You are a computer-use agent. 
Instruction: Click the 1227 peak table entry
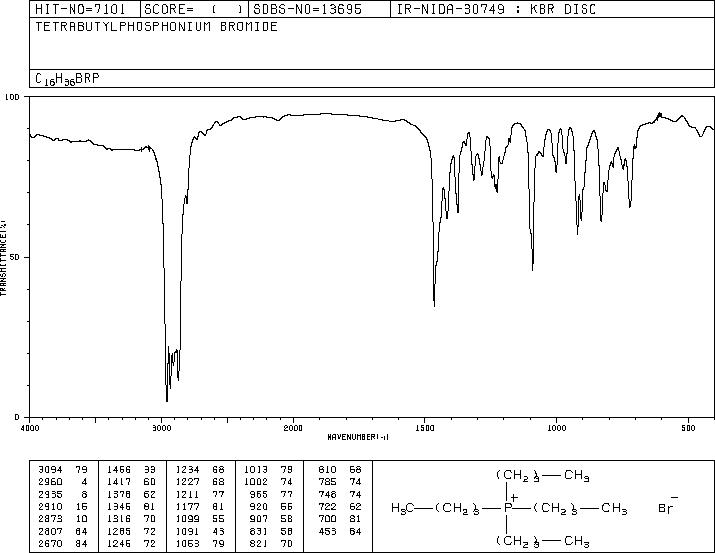tap(200, 482)
